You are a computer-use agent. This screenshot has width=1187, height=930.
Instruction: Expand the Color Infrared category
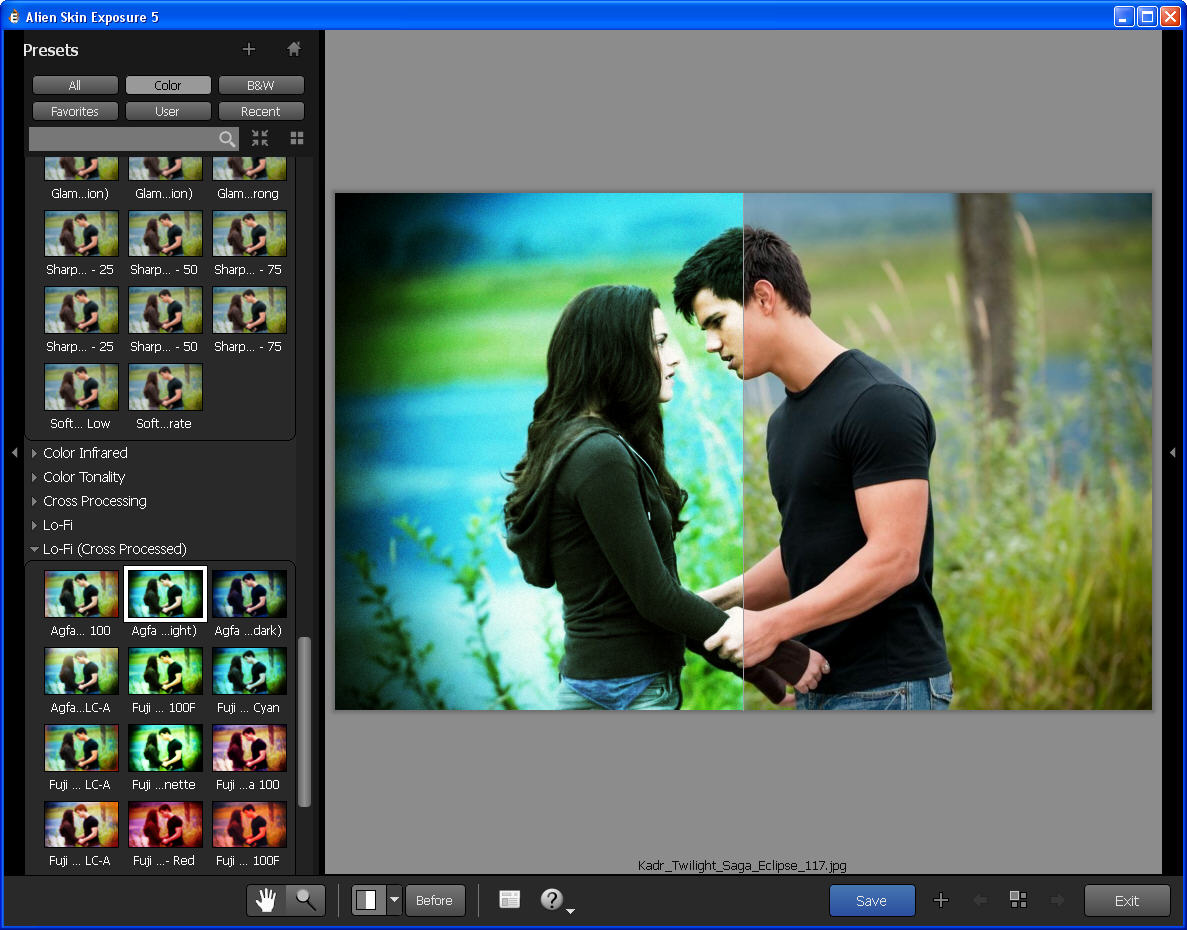[34, 453]
